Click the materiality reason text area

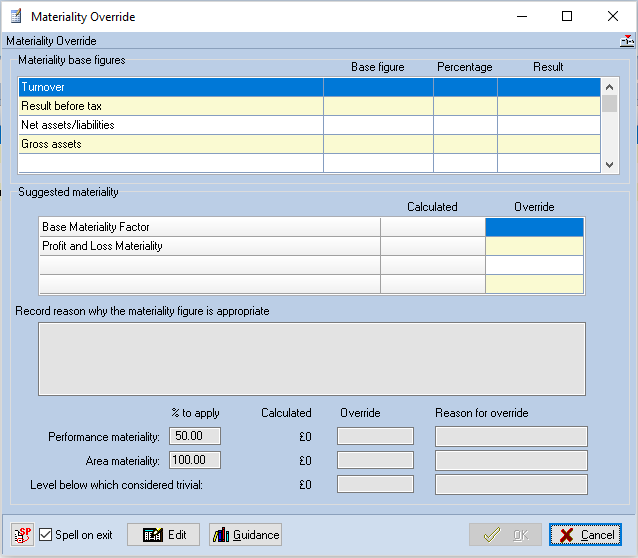(x=312, y=359)
